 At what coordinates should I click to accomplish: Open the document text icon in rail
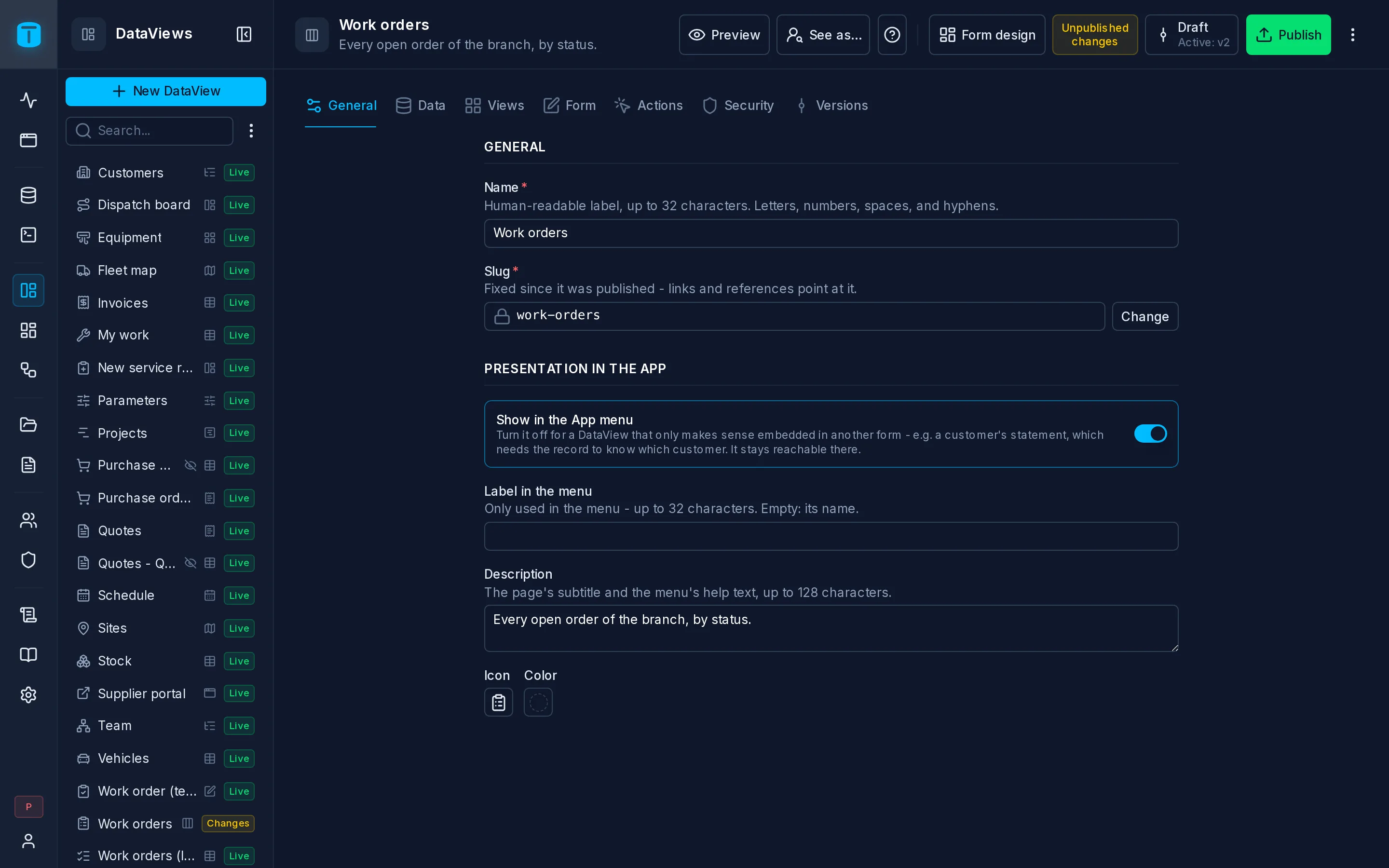click(x=28, y=464)
